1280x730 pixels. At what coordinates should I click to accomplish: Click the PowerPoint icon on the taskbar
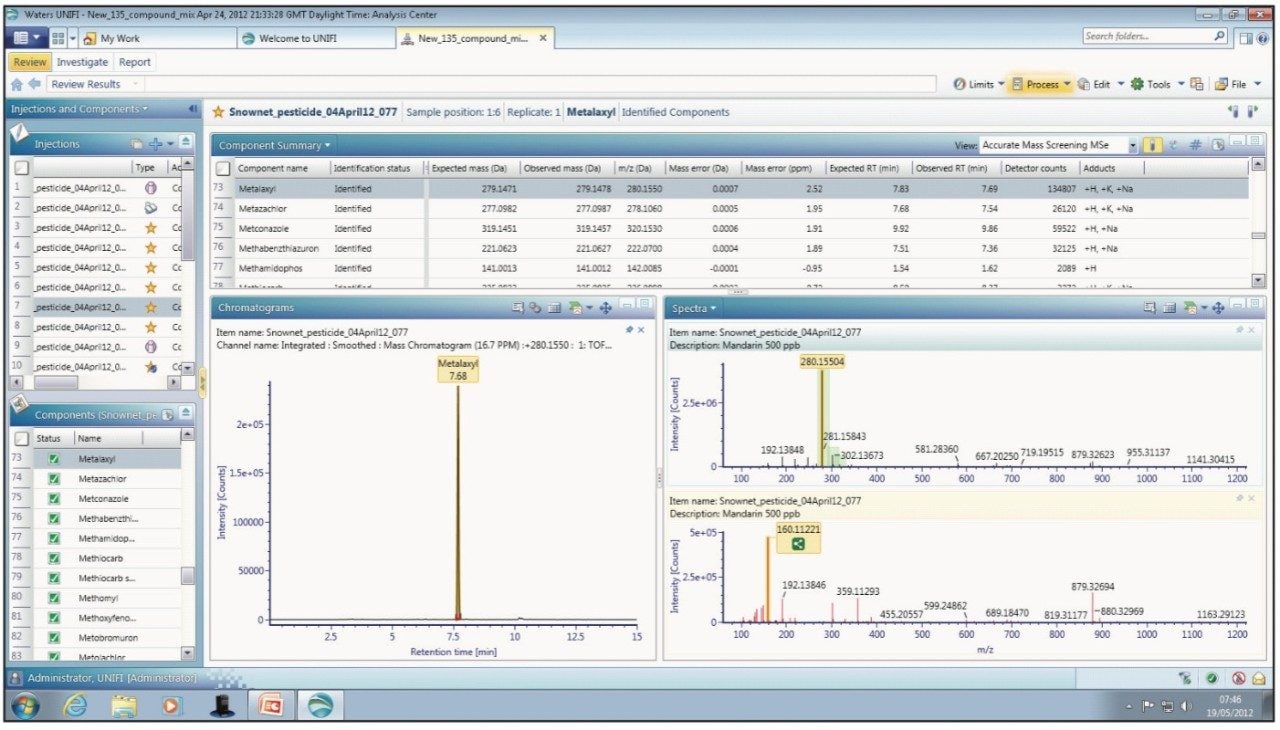click(x=271, y=705)
